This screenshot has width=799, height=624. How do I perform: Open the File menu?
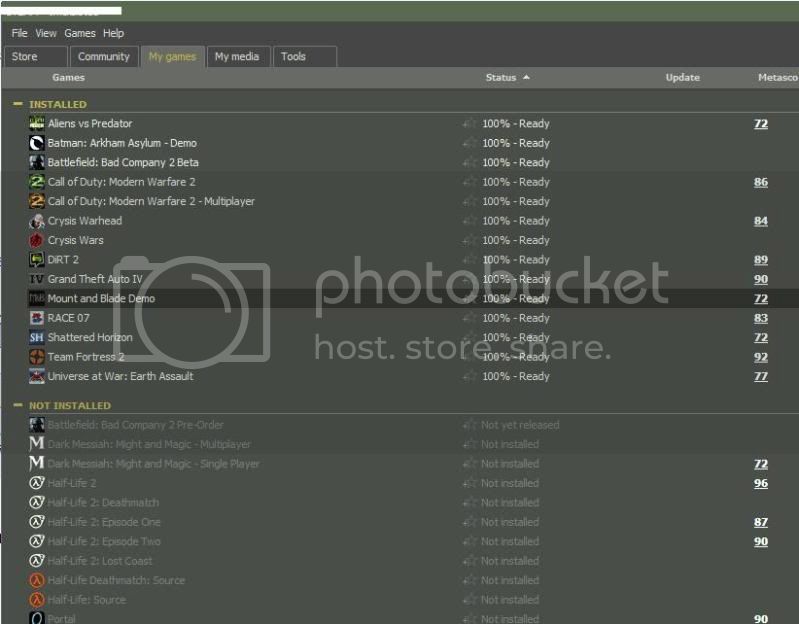[19, 33]
